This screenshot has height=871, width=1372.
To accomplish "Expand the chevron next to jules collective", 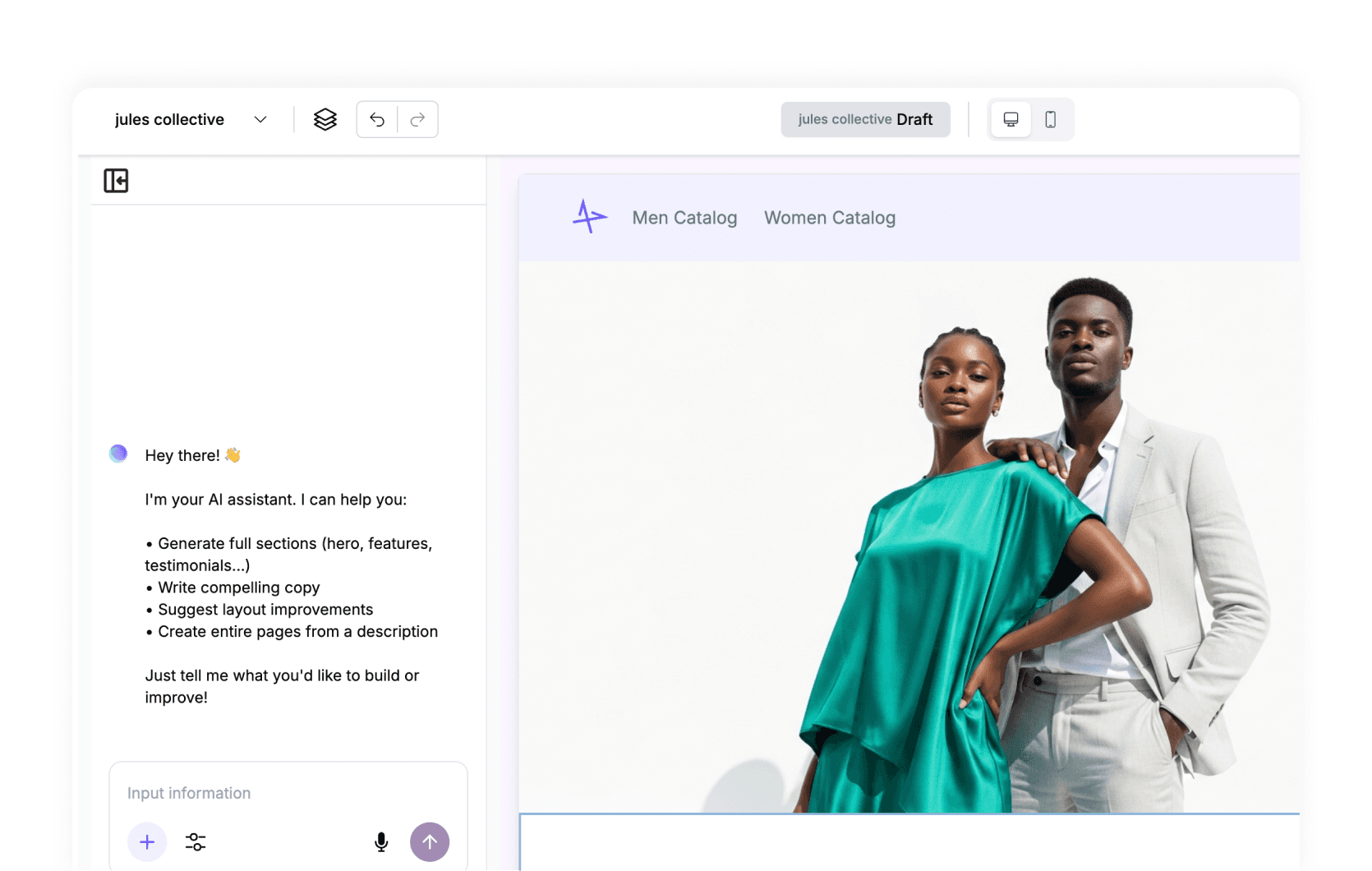I will click(x=260, y=120).
